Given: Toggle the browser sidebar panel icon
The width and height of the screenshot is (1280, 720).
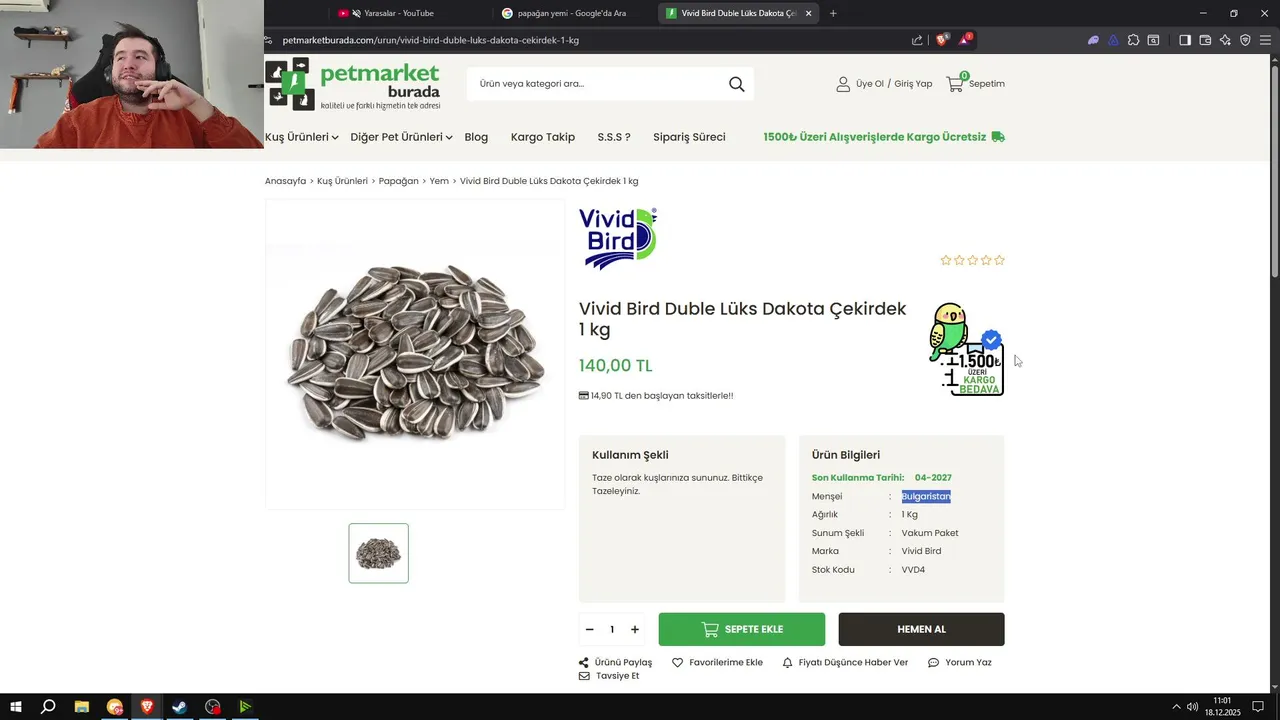Looking at the screenshot, I should (x=1184, y=40).
